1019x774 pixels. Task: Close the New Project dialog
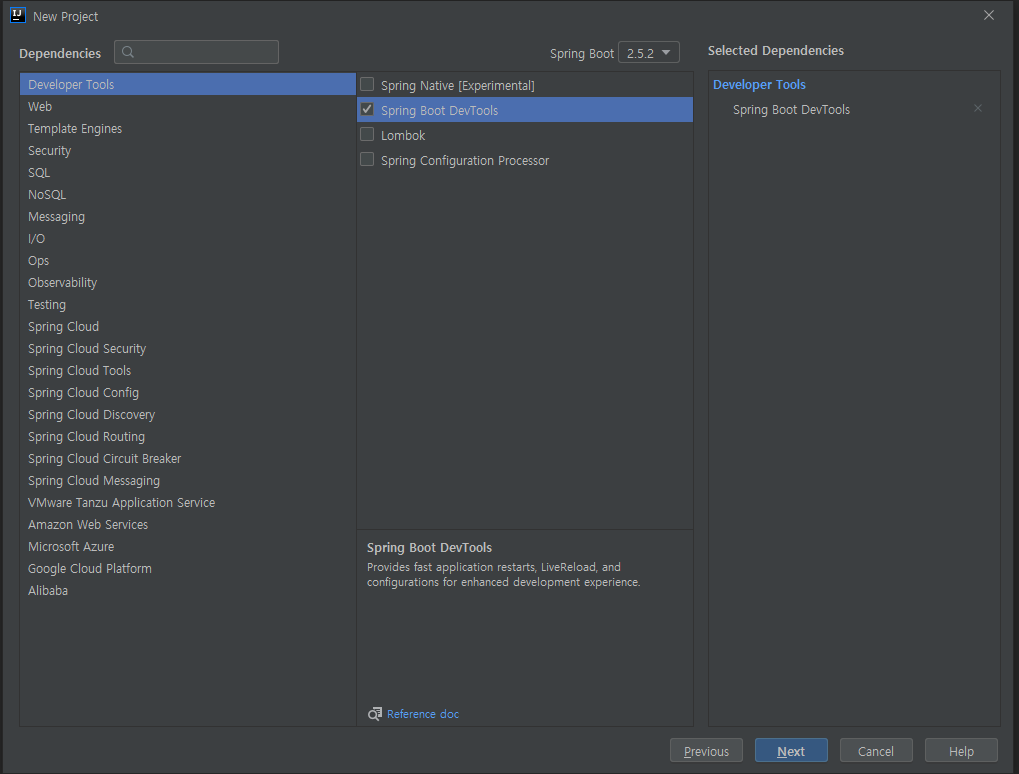coord(988,15)
